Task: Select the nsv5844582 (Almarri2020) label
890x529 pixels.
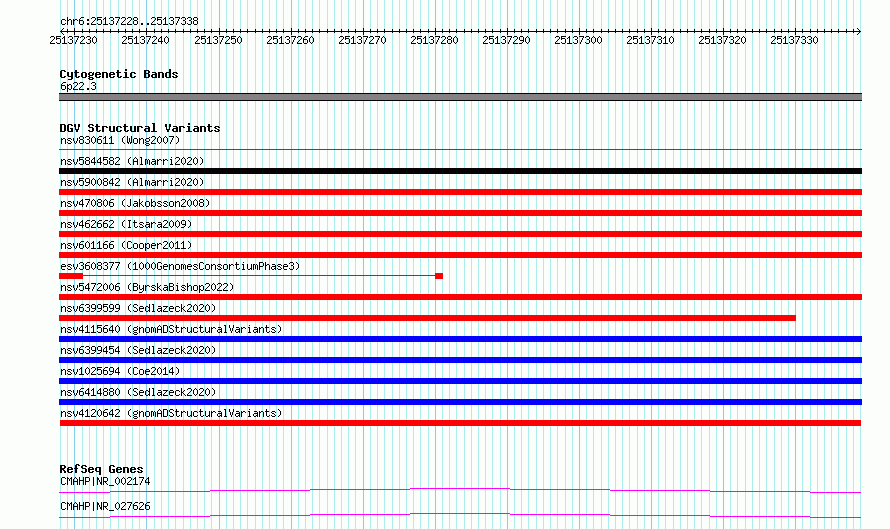Action: [x=132, y=161]
